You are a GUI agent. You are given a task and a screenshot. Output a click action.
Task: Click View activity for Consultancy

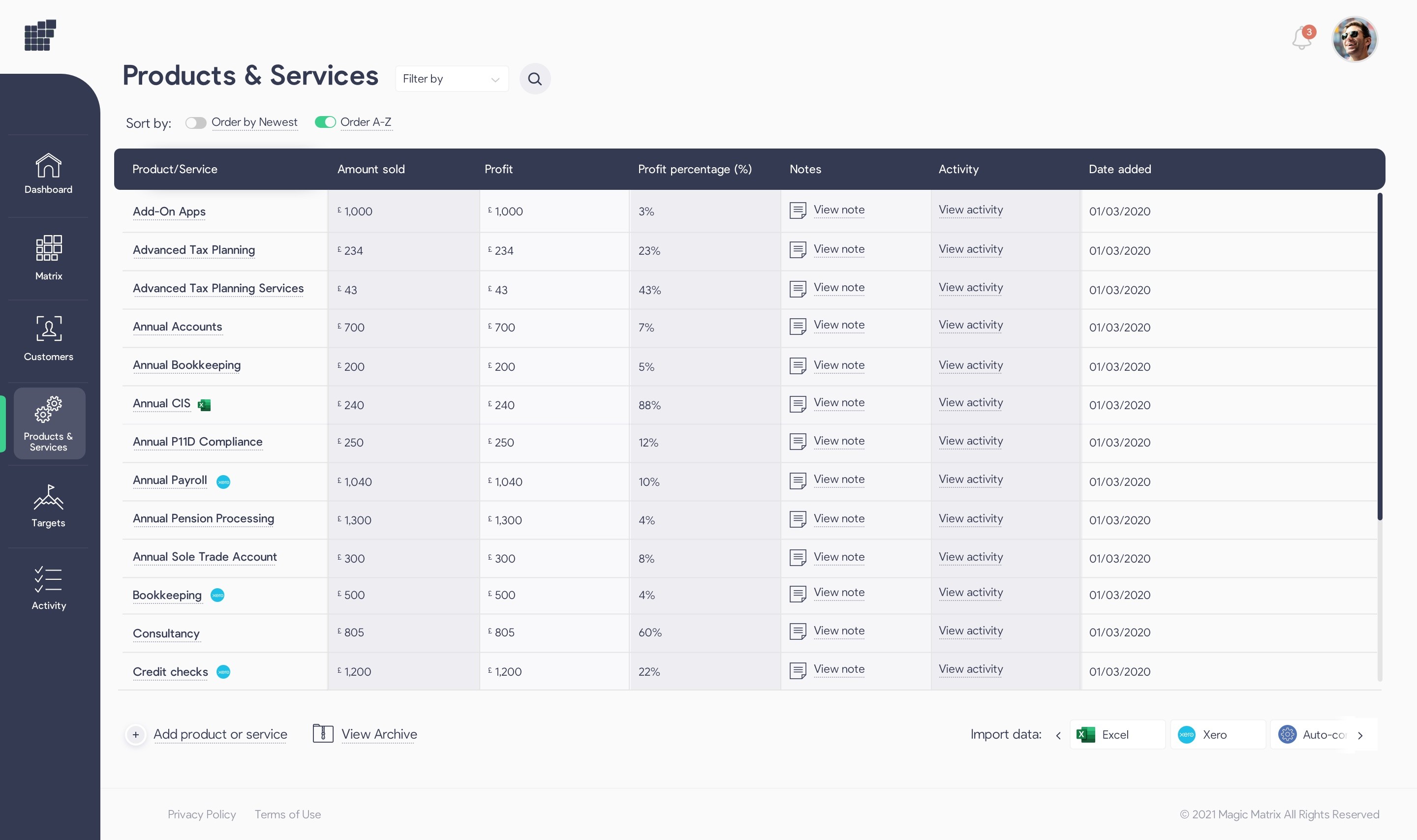tap(970, 631)
